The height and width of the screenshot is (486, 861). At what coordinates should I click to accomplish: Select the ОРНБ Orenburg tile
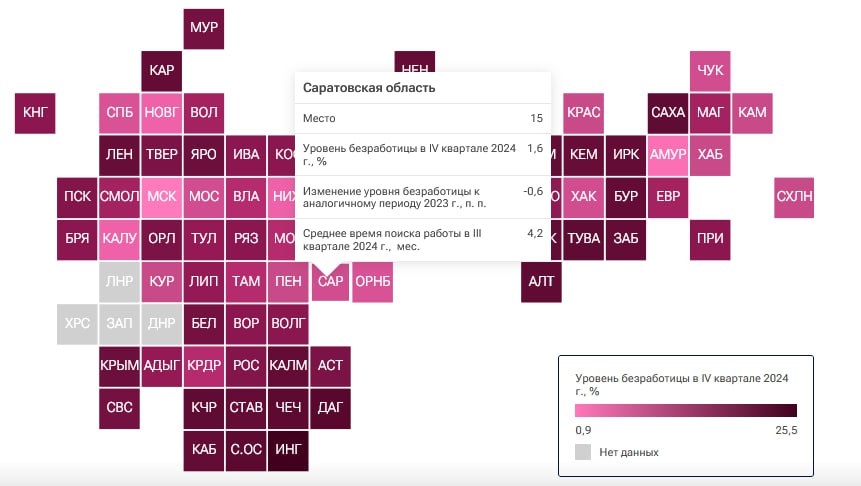(x=372, y=282)
